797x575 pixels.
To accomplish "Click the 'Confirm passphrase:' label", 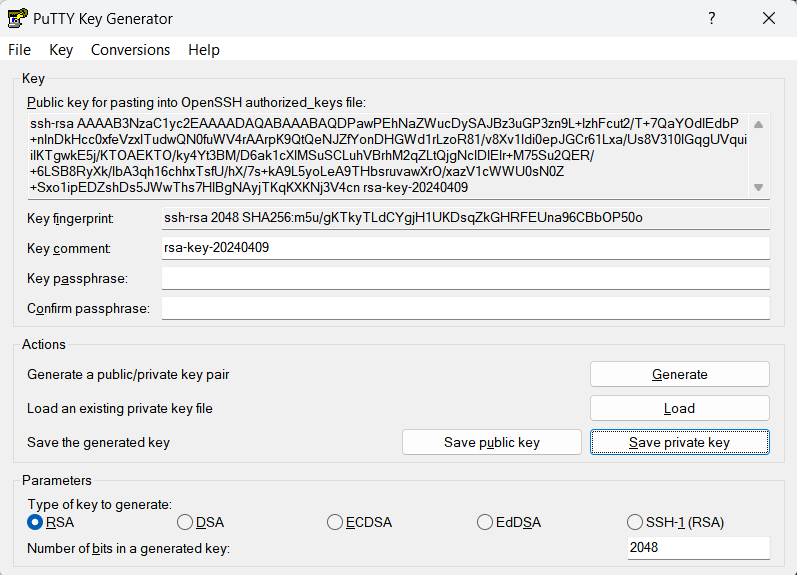I will (x=88, y=309).
